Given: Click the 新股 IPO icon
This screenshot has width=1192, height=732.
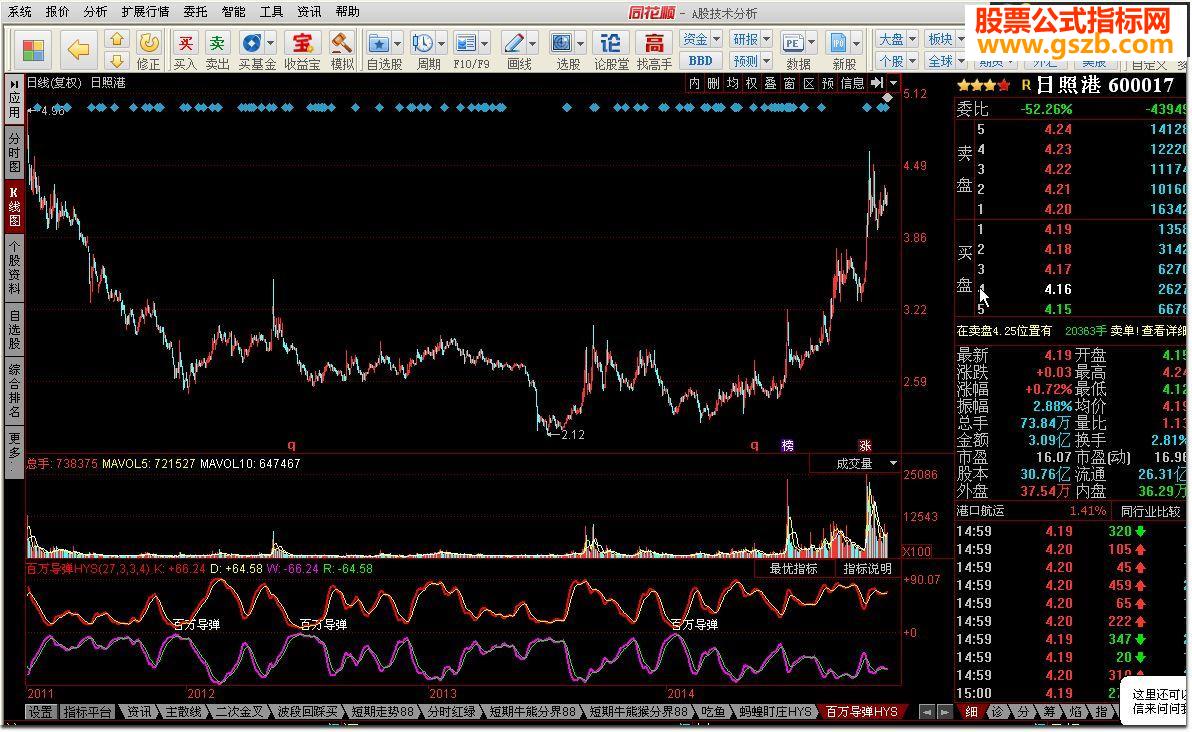Looking at the screenshot, I should tap(839, 43).
